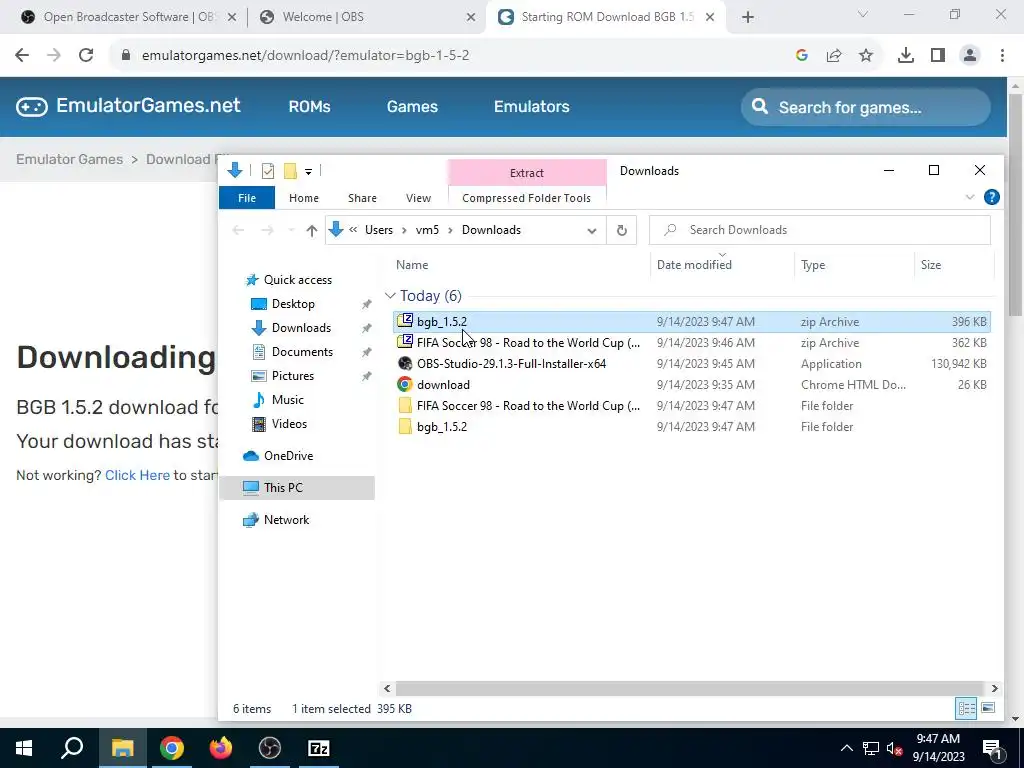1024x768 pixels.
Task: Click Emulator Games breadcrumb link
Action: (x=69, y=159)
